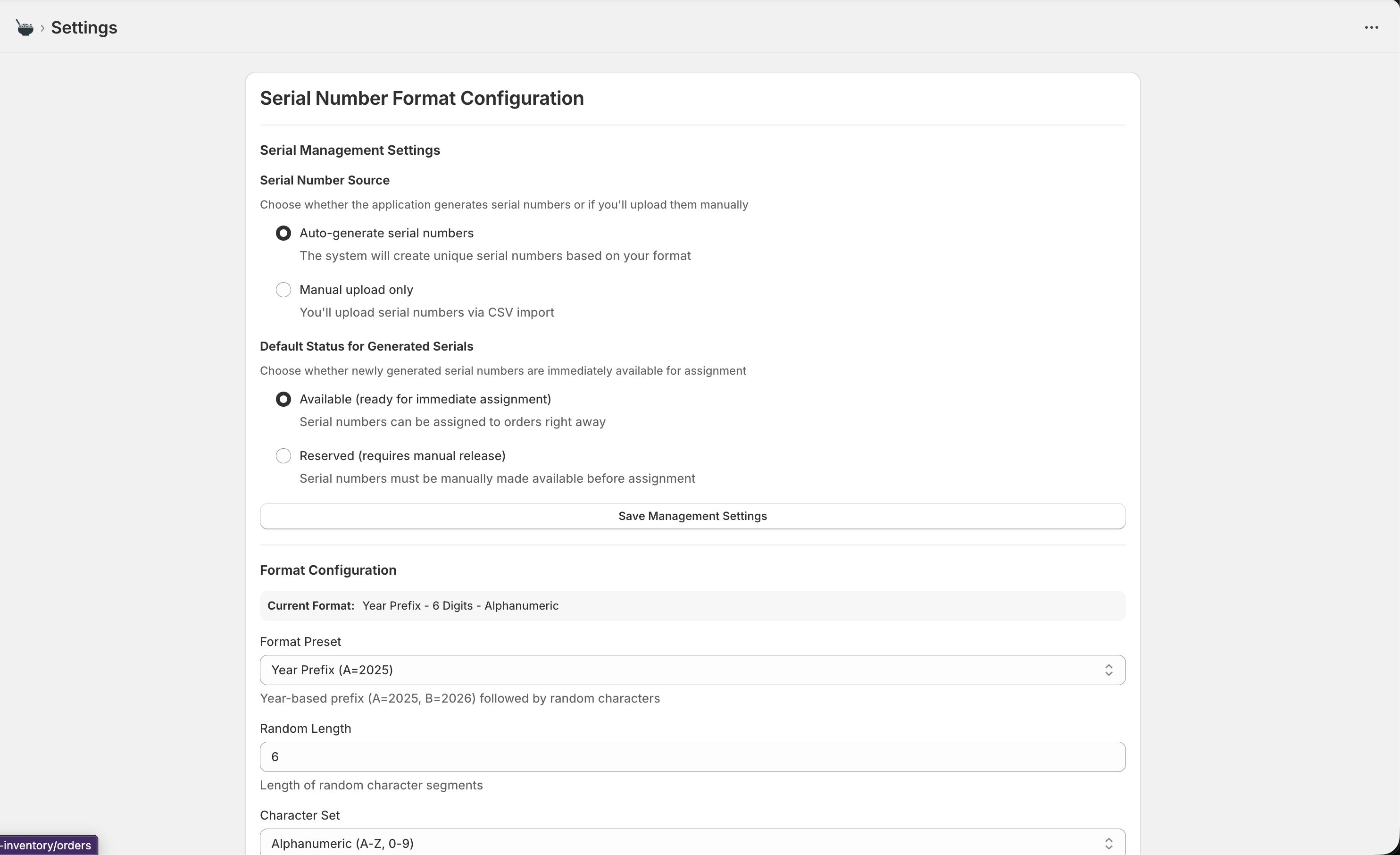
Task: Click the Serial Number Format Configuration heading
Action: pyautogui.click(x=422, y=98)
